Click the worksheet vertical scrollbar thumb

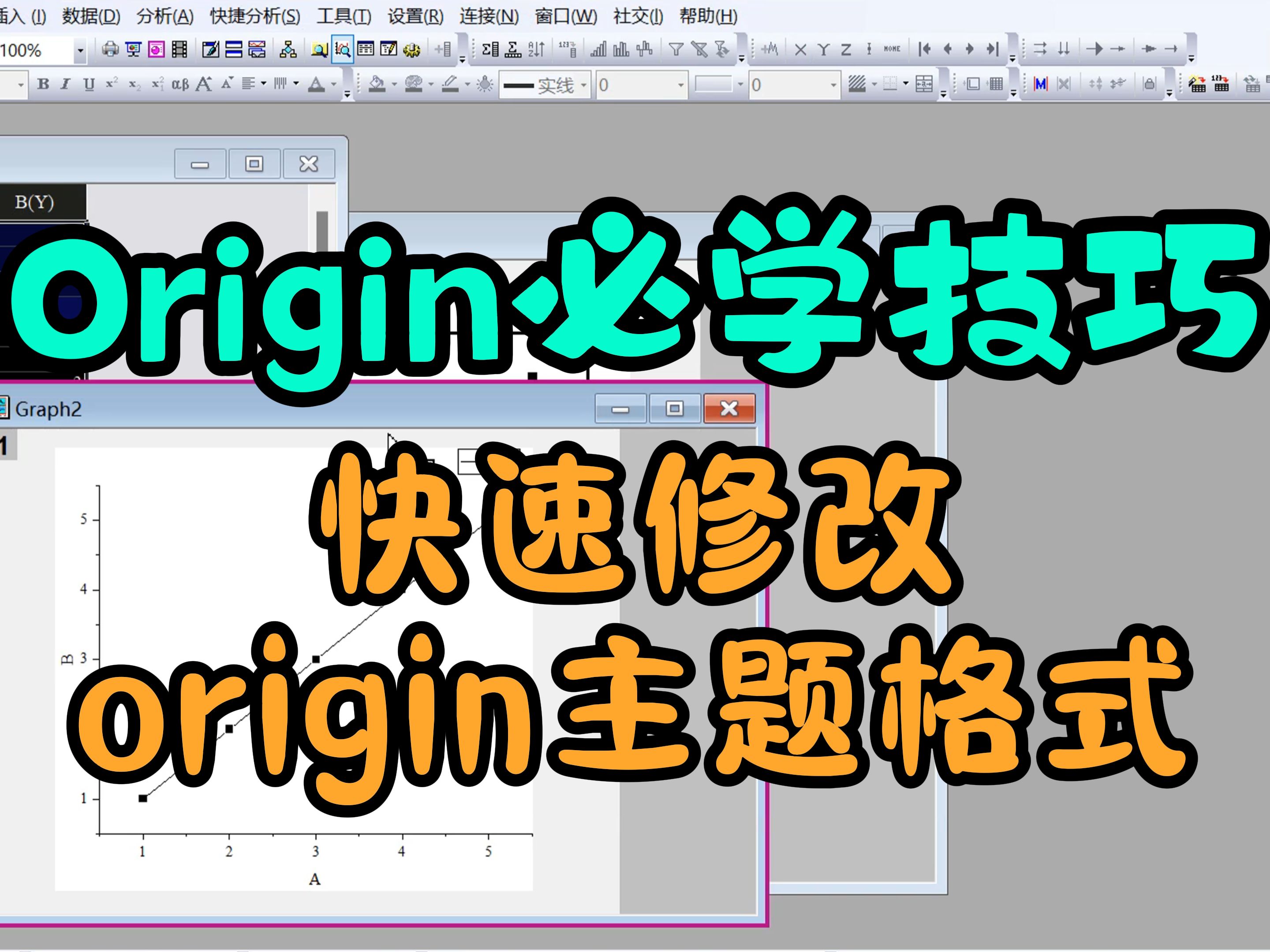coord(322,232)
